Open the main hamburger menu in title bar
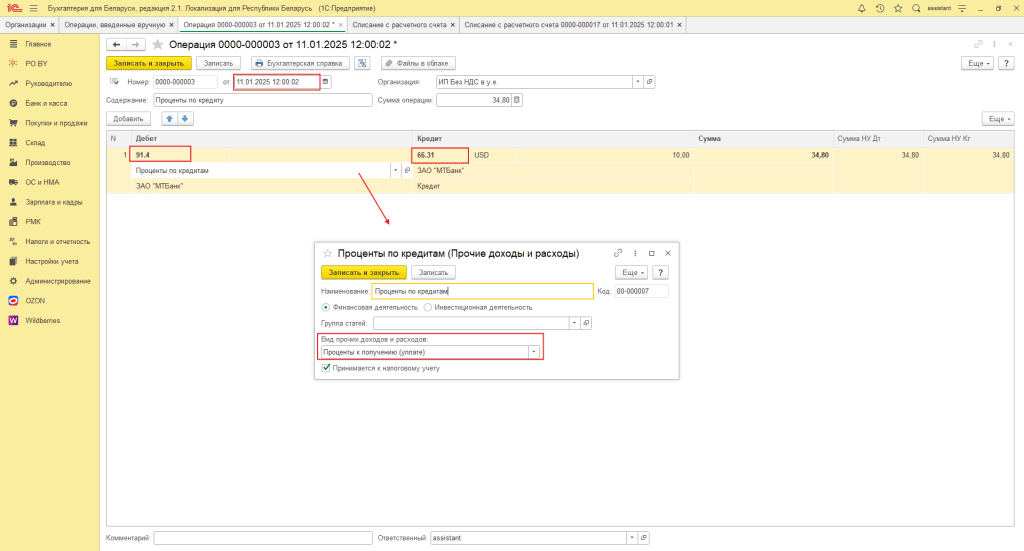Screen dimensions: 1024x551 (x=33, y=8)
